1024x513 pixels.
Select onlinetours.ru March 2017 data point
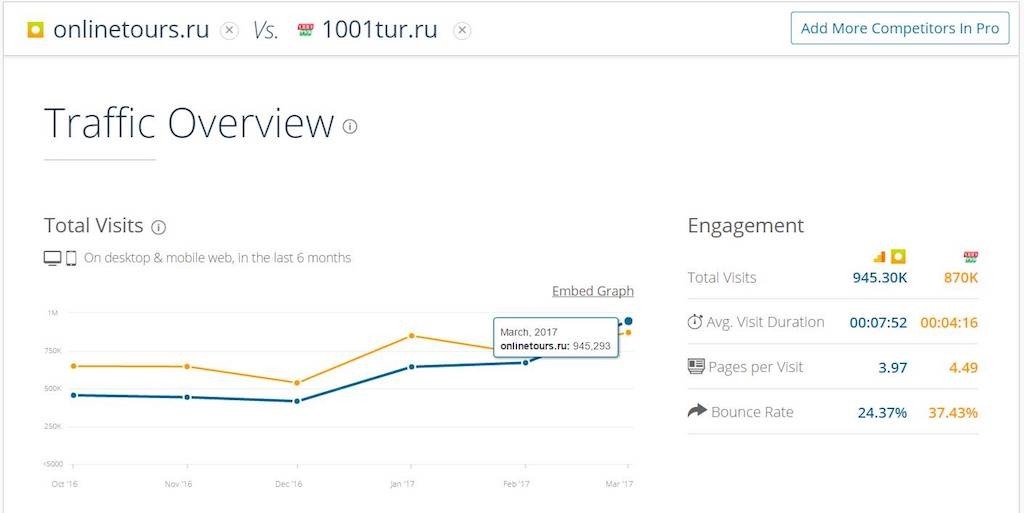pyautogui.click(x=628, y=320)
